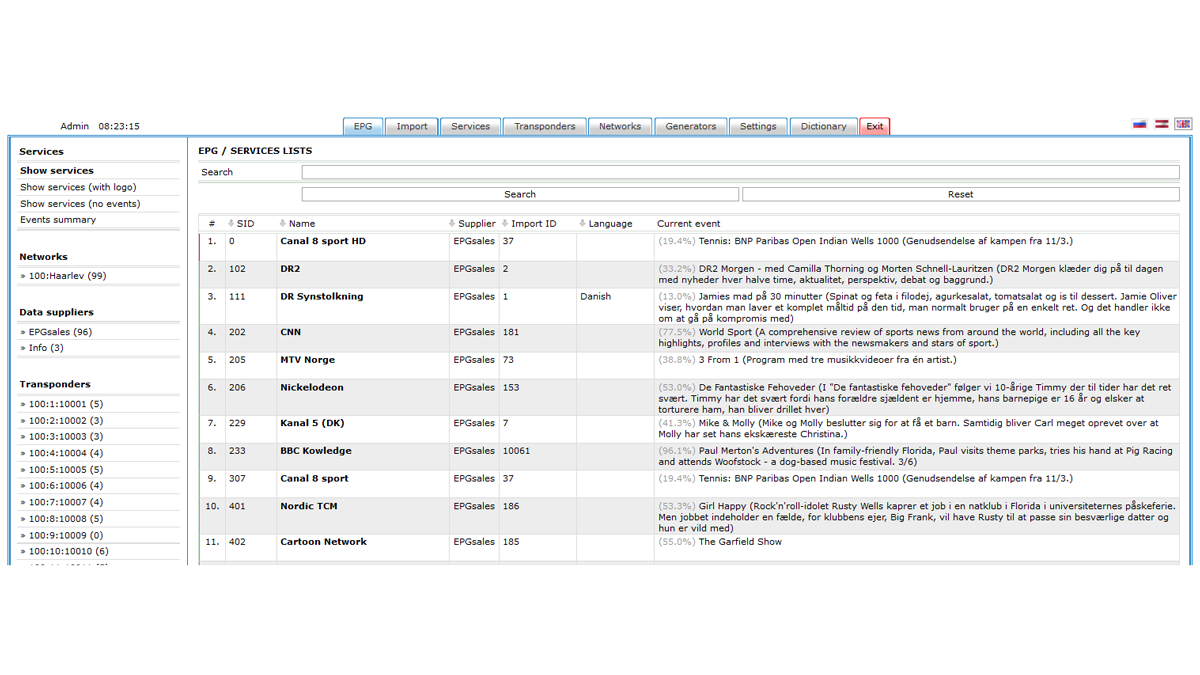This screenshot has height=675, width=1200.
Task: Sort services by SID arrow icon
Action: coord(231,224)
